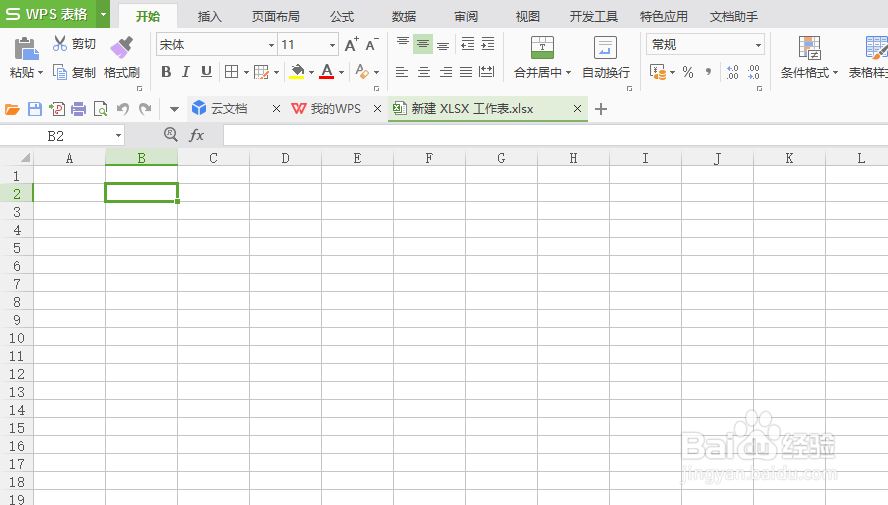Screen dimensions: 888x505
Task: Add new document tab with plus
Action: coord(601,109)
